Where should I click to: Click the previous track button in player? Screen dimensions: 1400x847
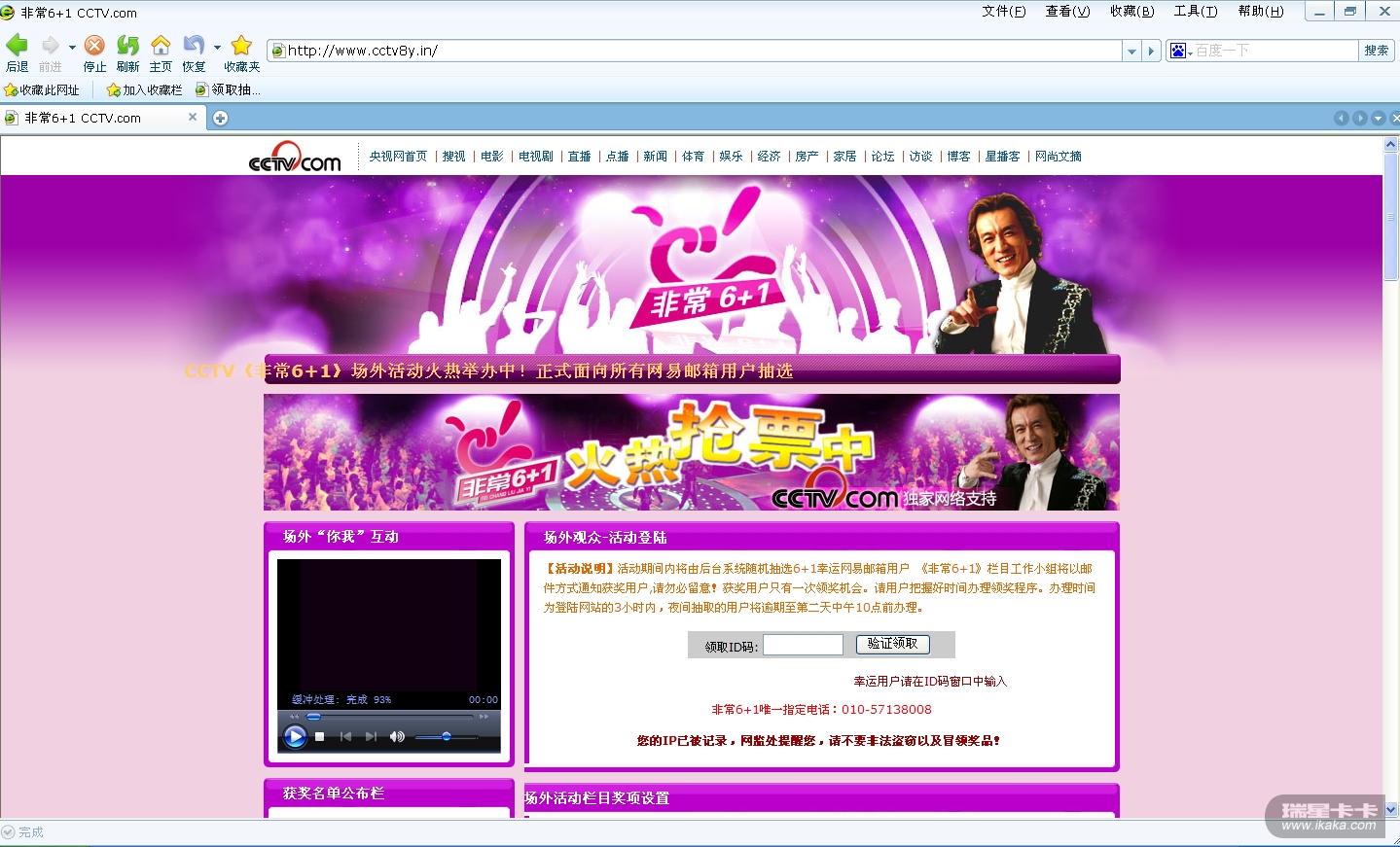coord(345,737)
